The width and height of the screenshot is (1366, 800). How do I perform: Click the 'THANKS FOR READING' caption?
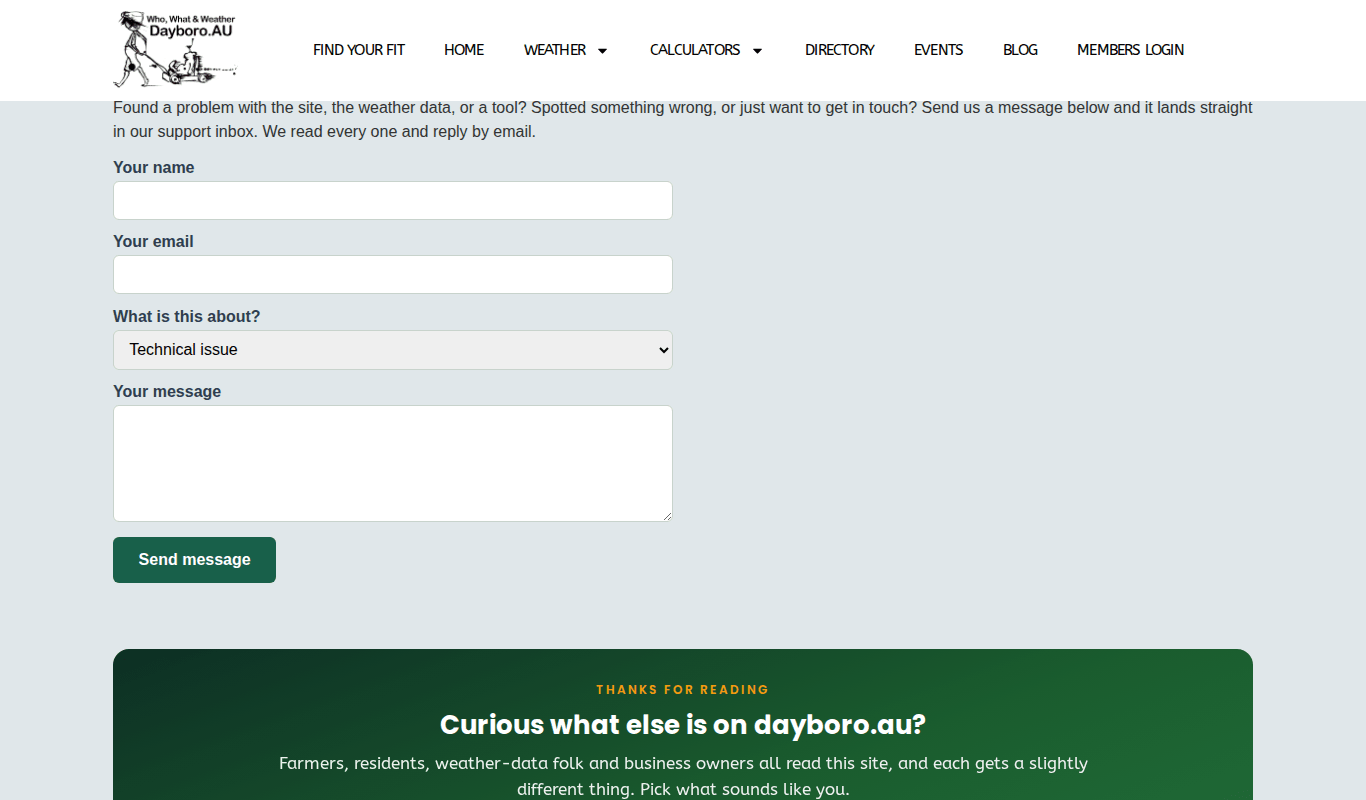pyautogui.click(x=683, y=690)
